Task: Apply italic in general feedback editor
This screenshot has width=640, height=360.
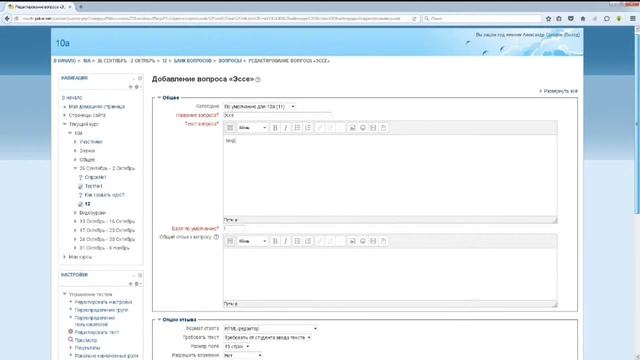Action: 286,241
